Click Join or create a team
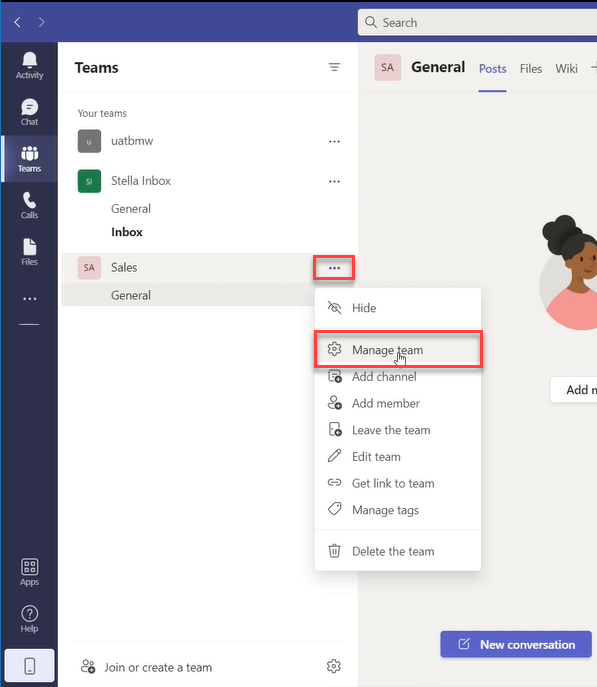 click(x=158, y=667)
